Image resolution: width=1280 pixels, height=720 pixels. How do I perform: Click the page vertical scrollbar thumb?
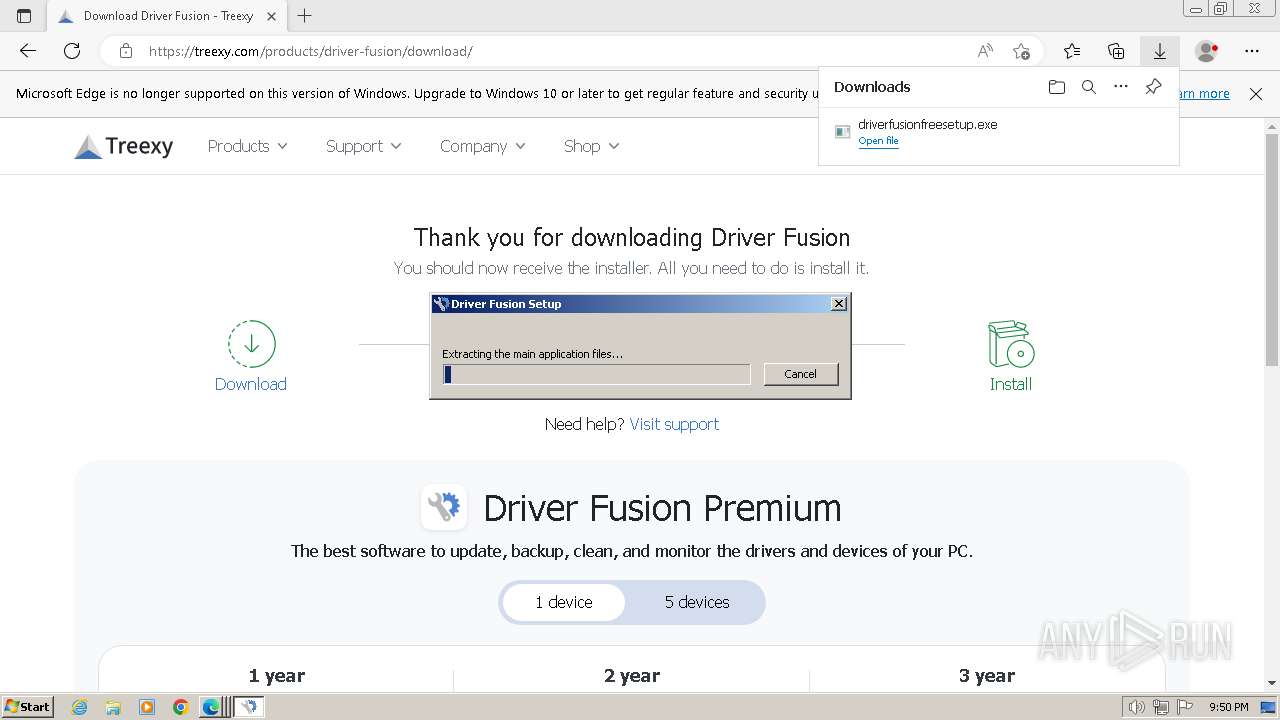1271,250
